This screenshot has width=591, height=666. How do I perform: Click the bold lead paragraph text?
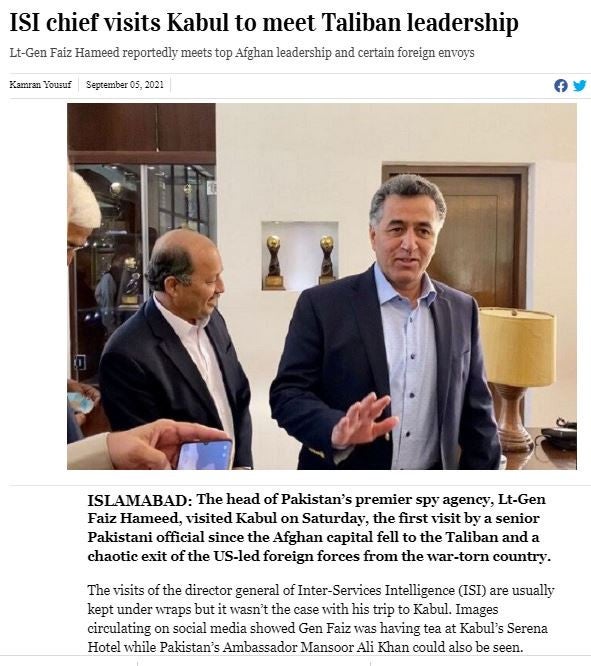(319, 528)
